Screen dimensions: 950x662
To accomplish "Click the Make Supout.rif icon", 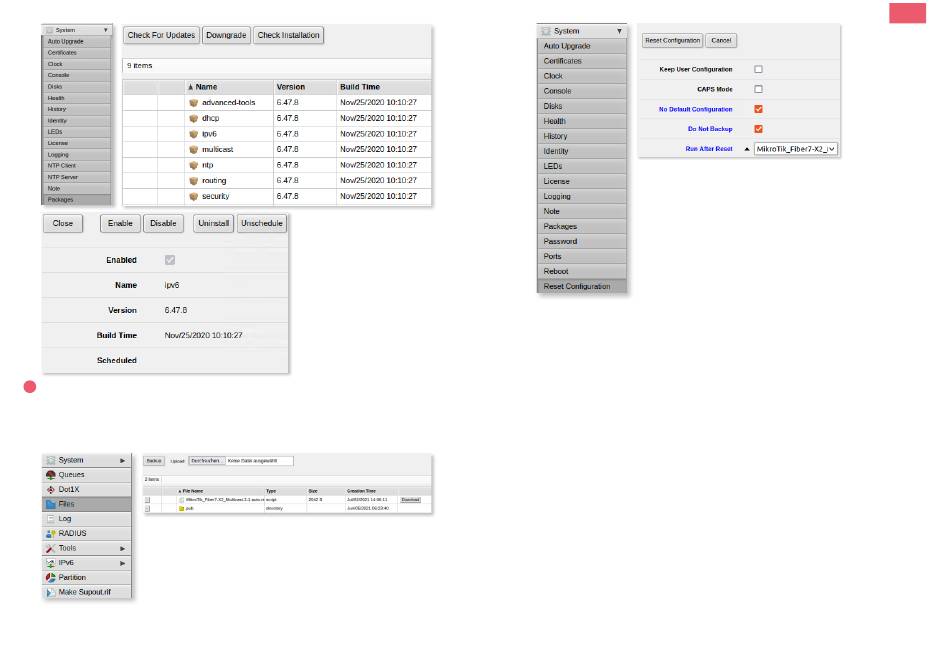I will pyautogui.click(x=50, y=592).
